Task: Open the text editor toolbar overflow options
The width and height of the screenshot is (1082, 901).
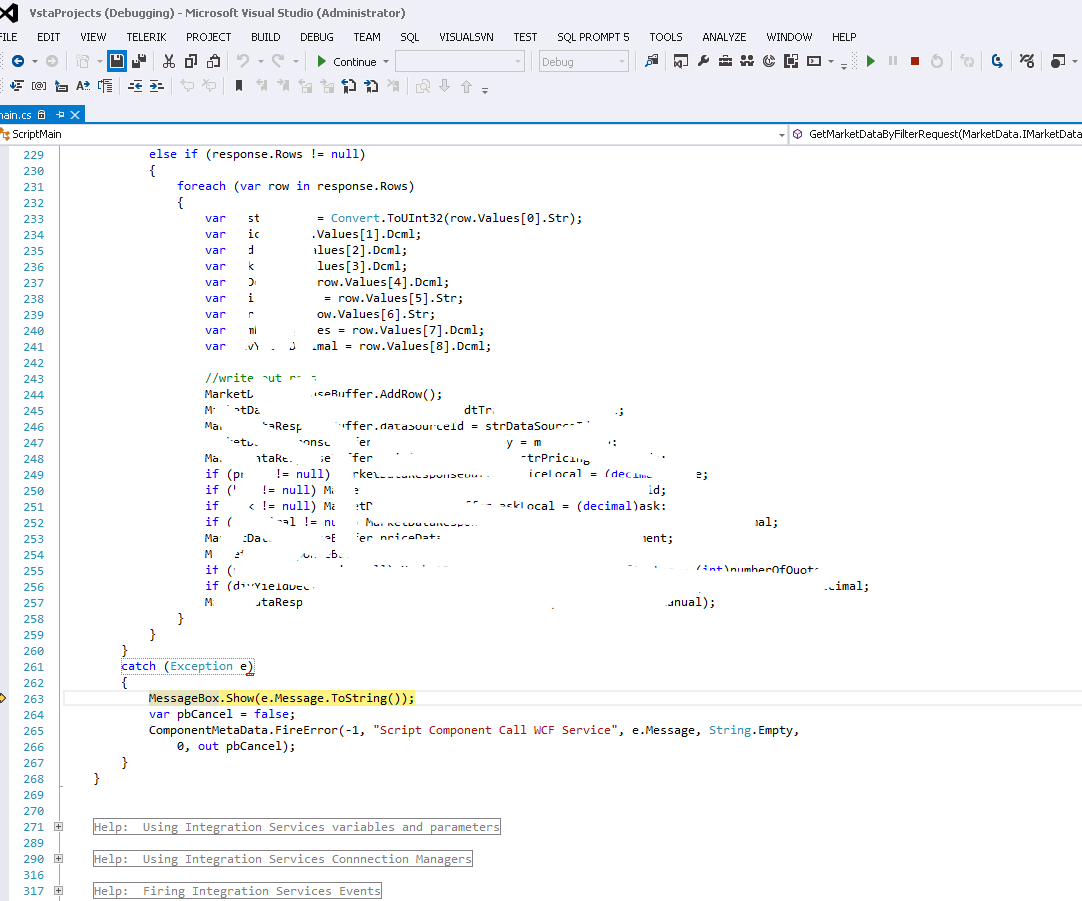Action: click(x=485, y=90)
